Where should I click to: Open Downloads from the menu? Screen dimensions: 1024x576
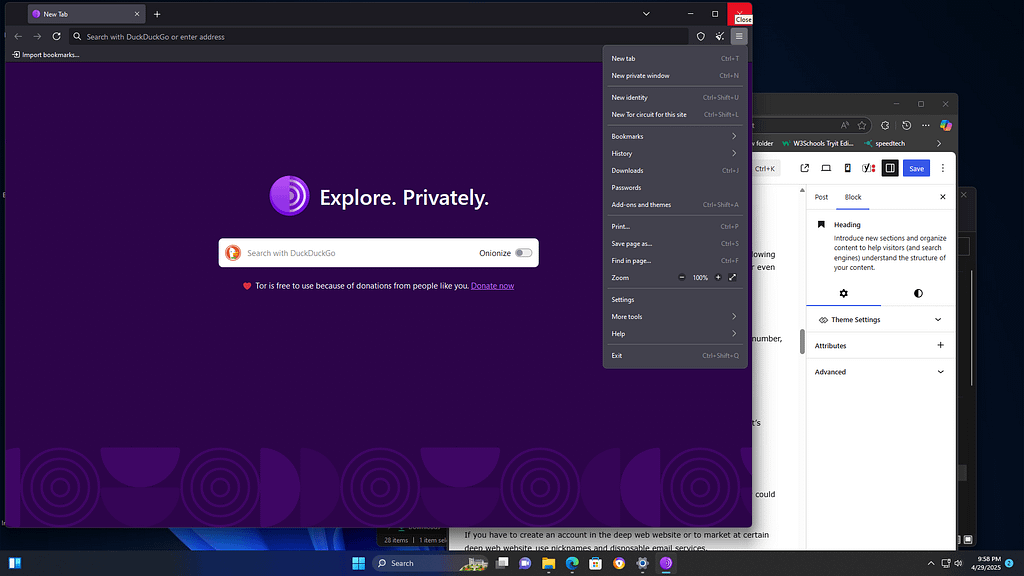pyautogui.click(x=675, y=170)
